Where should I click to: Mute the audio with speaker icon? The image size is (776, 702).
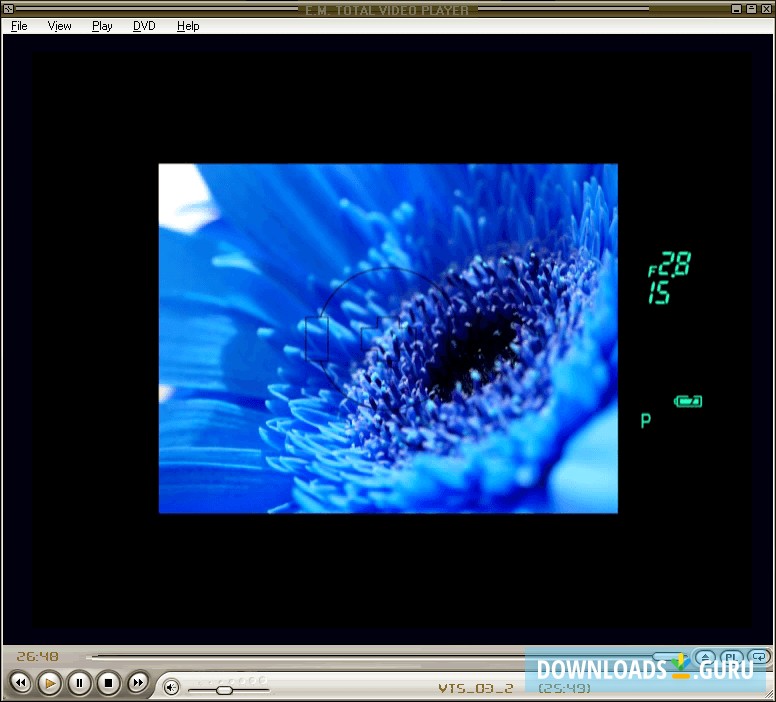171,687
